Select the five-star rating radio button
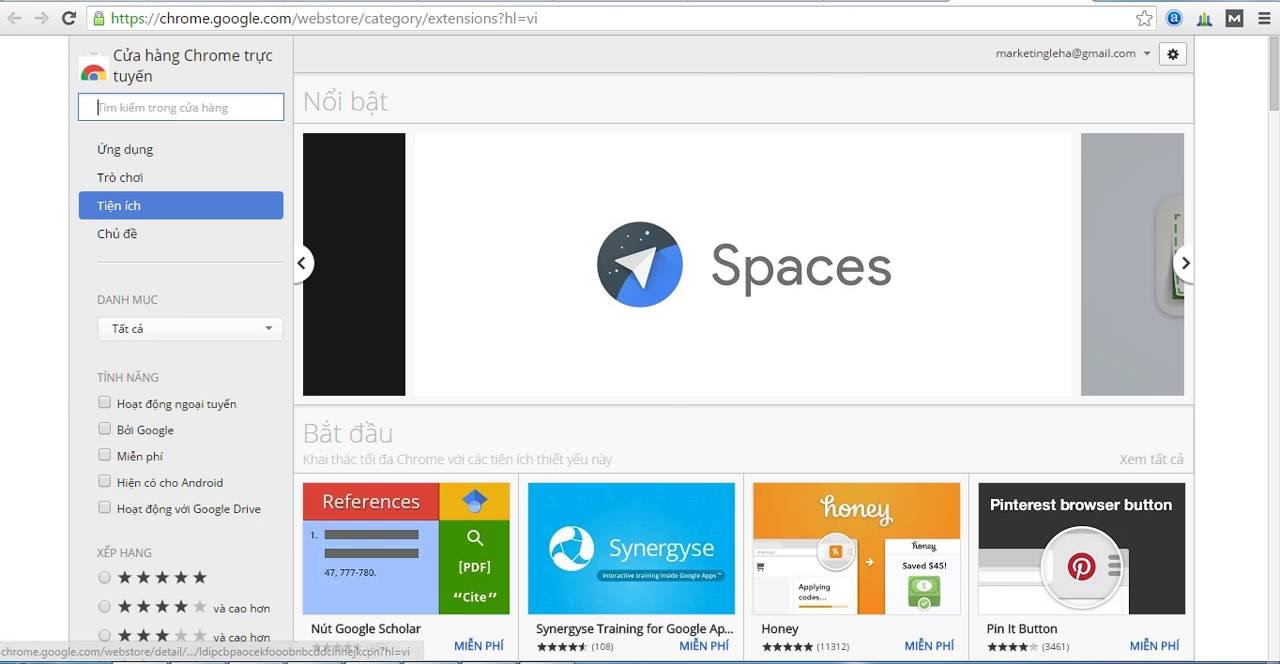1280x664 pixels. pyautogui.click(x=104, y=577)
